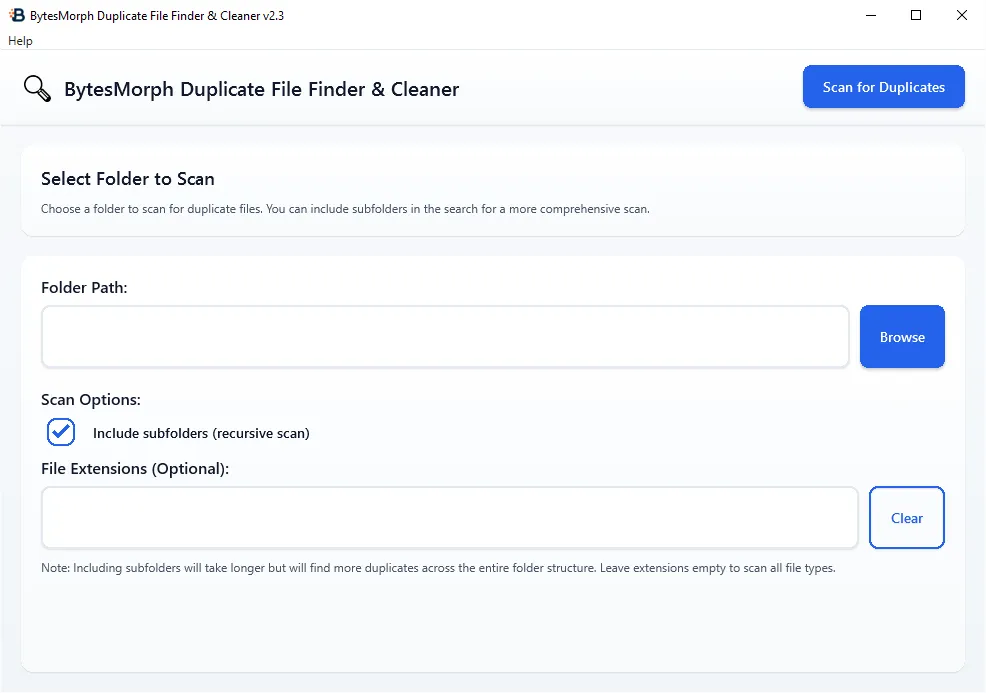Focus the Folder Path text field
Image resolution: width=986 pixels, height=693 pixels.
point(445,337)
